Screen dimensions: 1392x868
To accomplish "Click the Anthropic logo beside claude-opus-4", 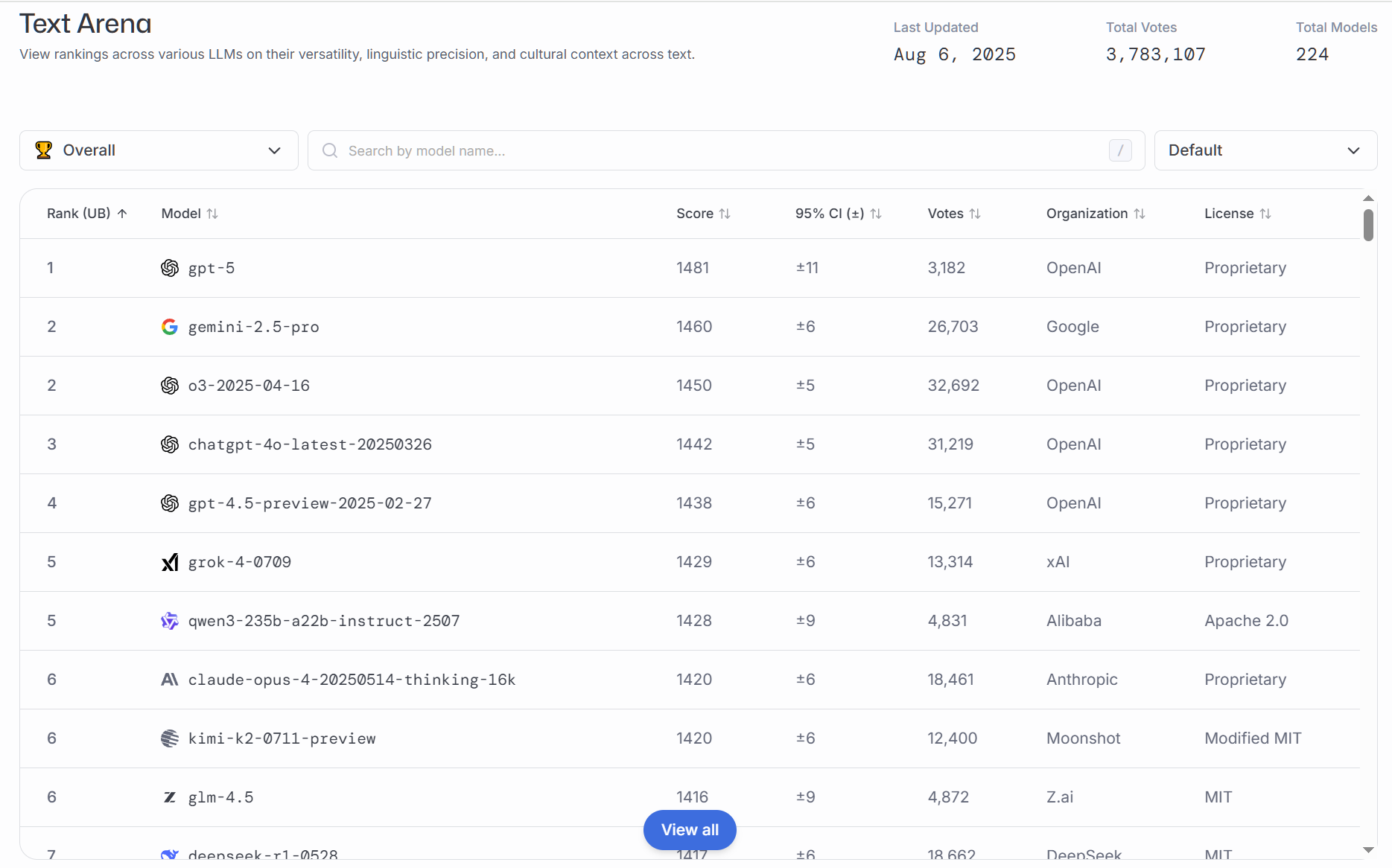I will (170, 680).
